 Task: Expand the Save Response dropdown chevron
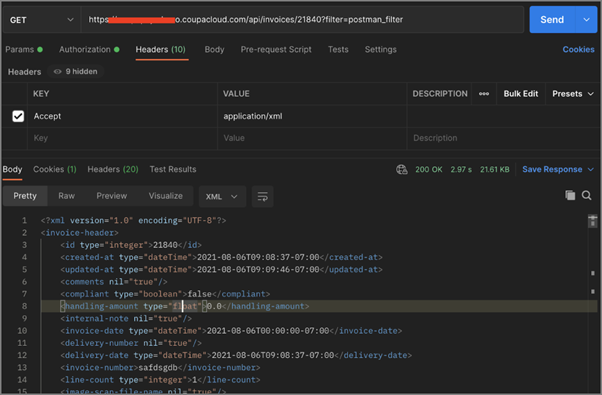tap(590, 169)
